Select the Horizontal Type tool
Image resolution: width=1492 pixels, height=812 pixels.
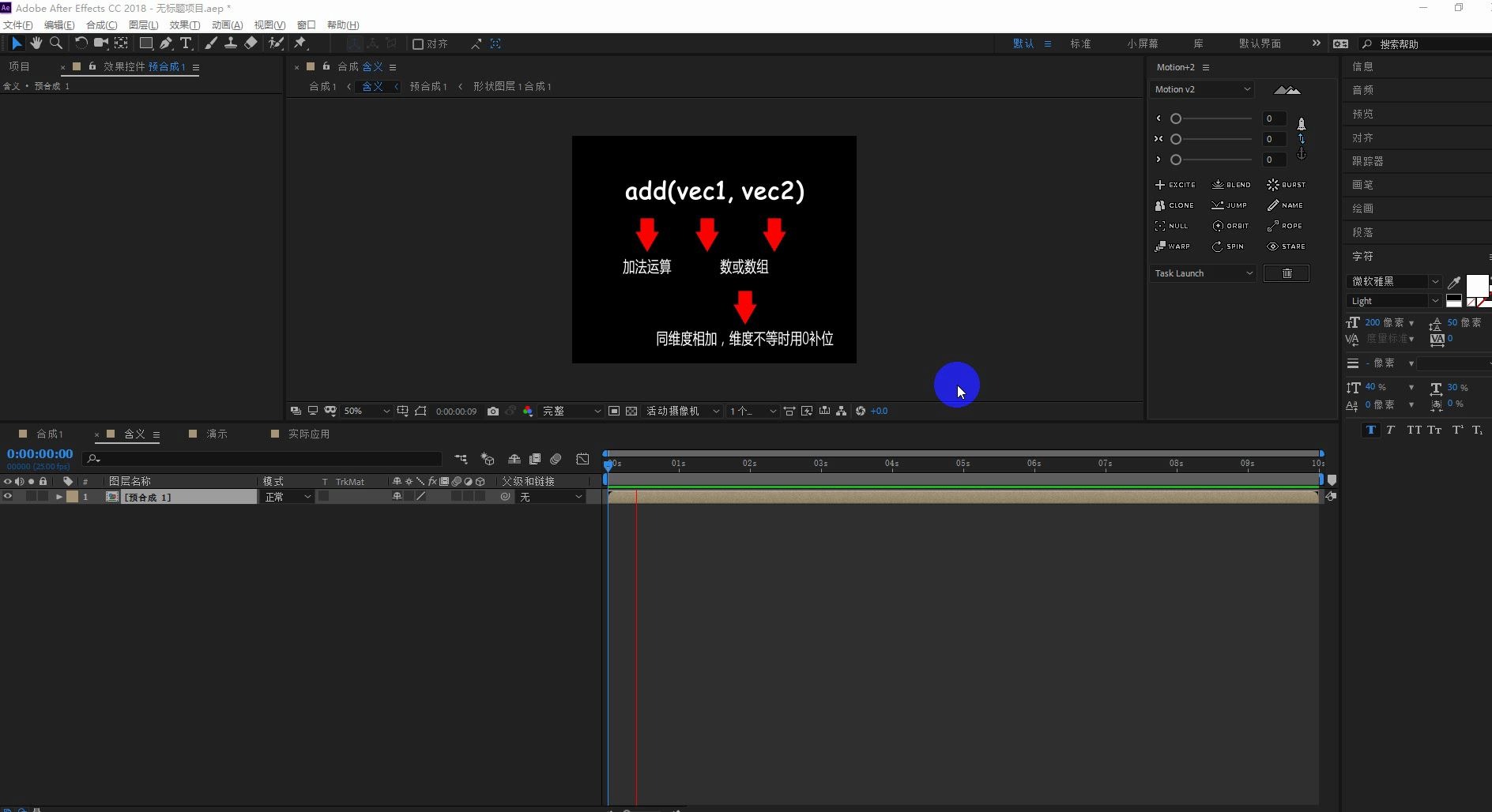[186, 43]
